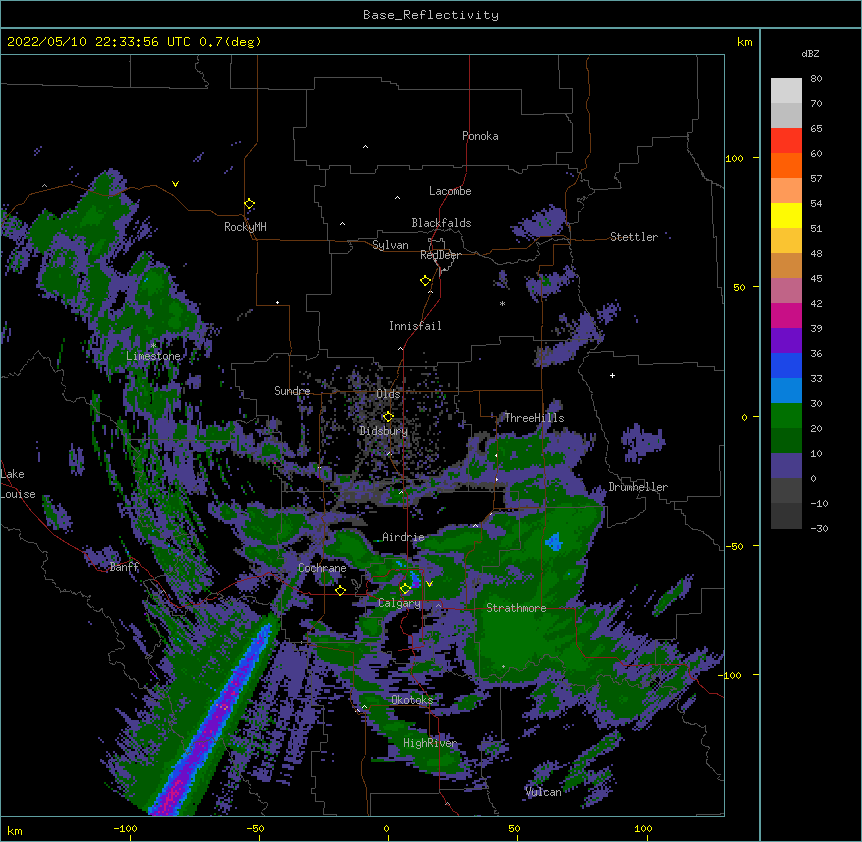This screenshot has height=842, width=862.
Task: Click the Drumheller label
Action: pos(638,487)
